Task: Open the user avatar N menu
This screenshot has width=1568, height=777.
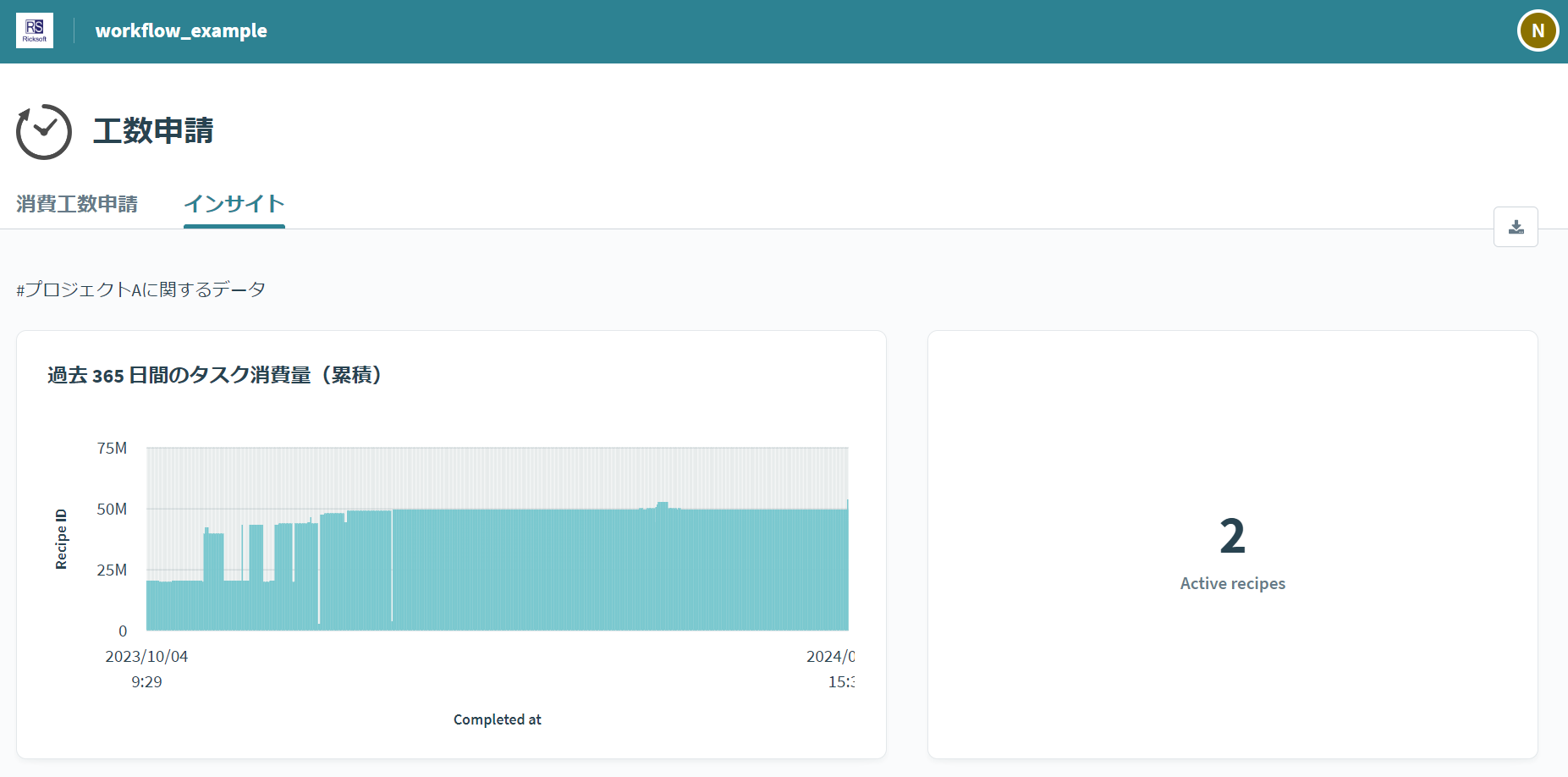Action: click(x=1538, y=30)
